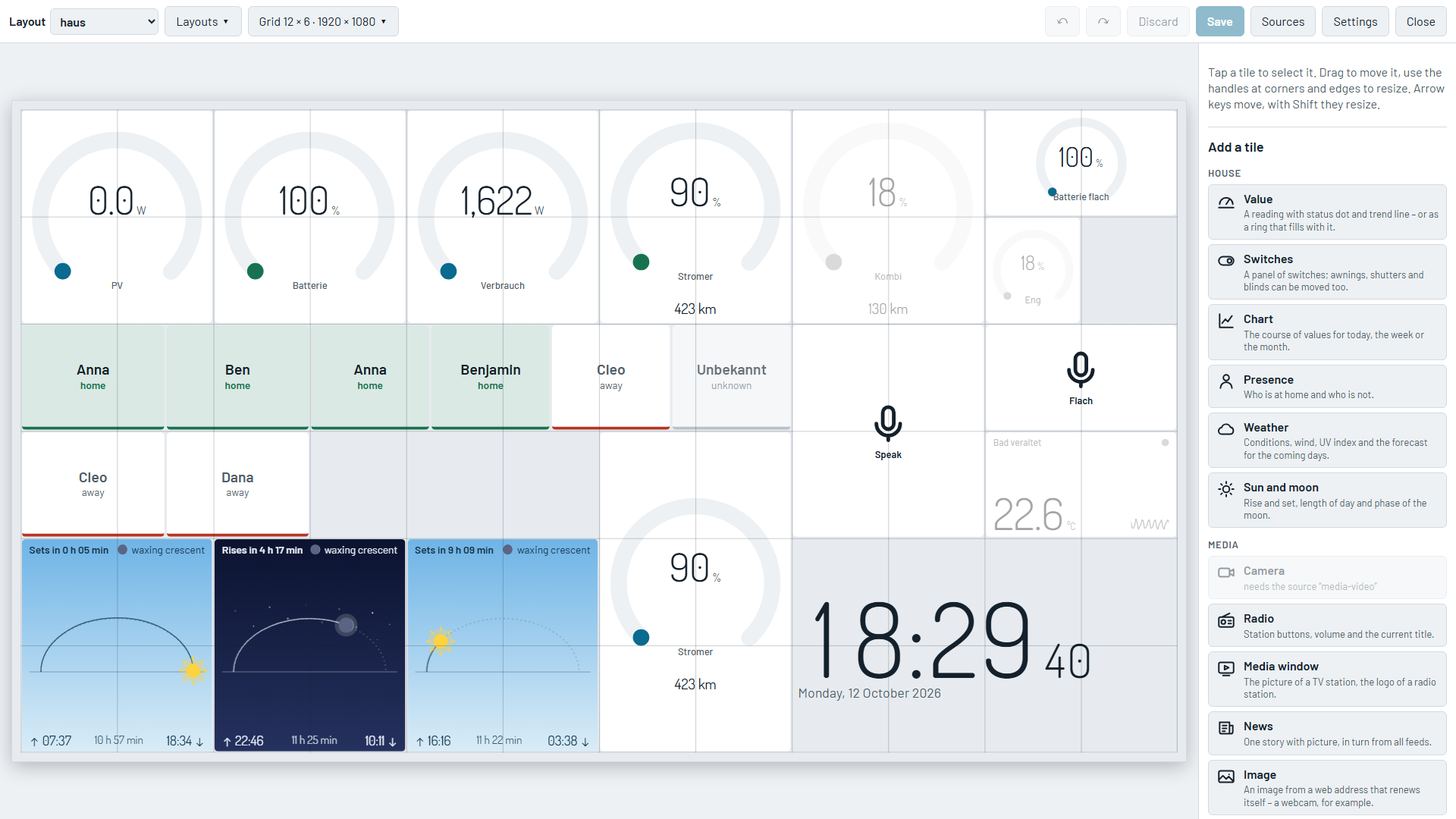Click the undo arrow button
Viewport: 1456px width, 819px height.
click(x=1062, y=21)
